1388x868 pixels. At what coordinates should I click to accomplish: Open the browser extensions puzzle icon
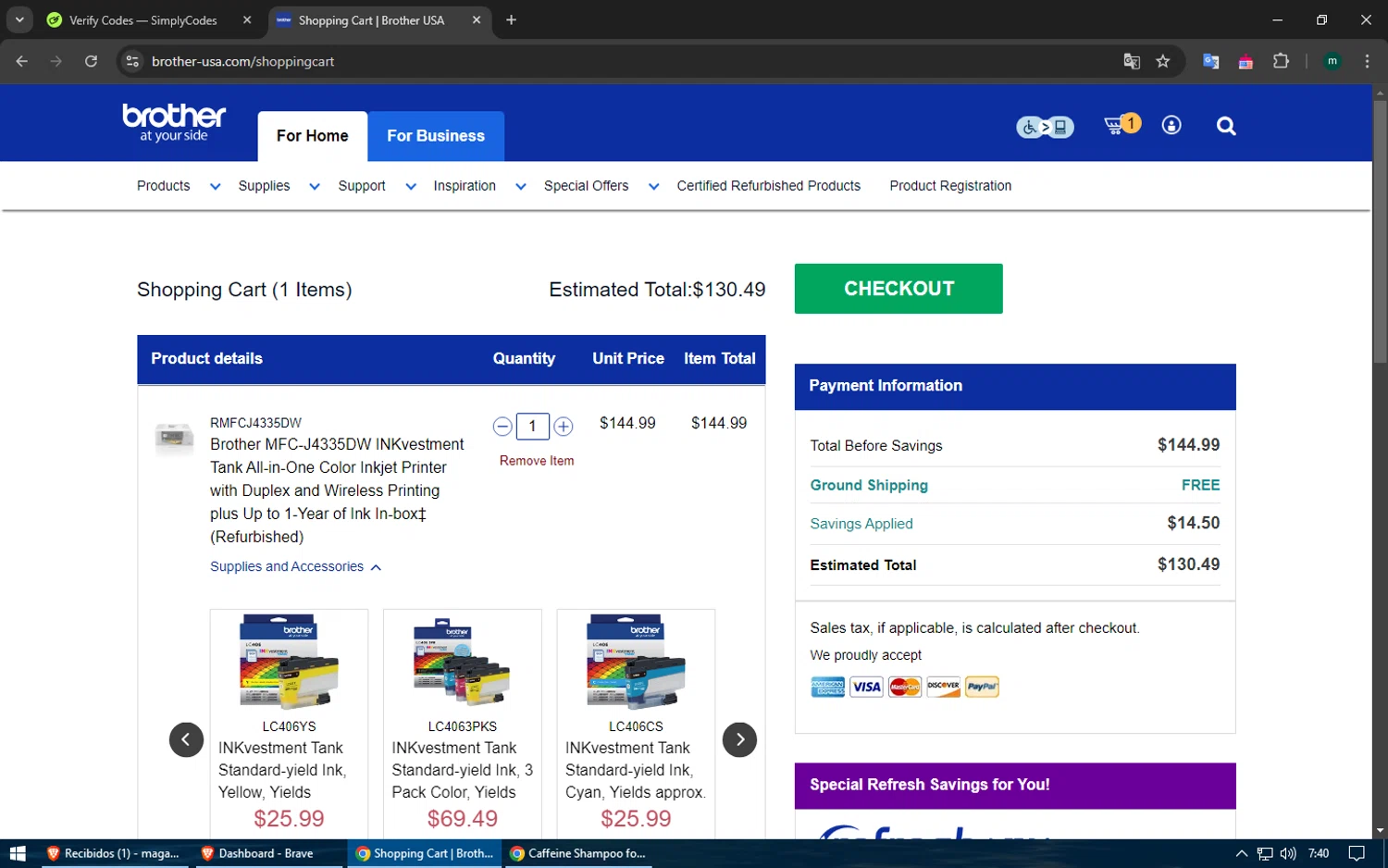(x=1281, y=61)
